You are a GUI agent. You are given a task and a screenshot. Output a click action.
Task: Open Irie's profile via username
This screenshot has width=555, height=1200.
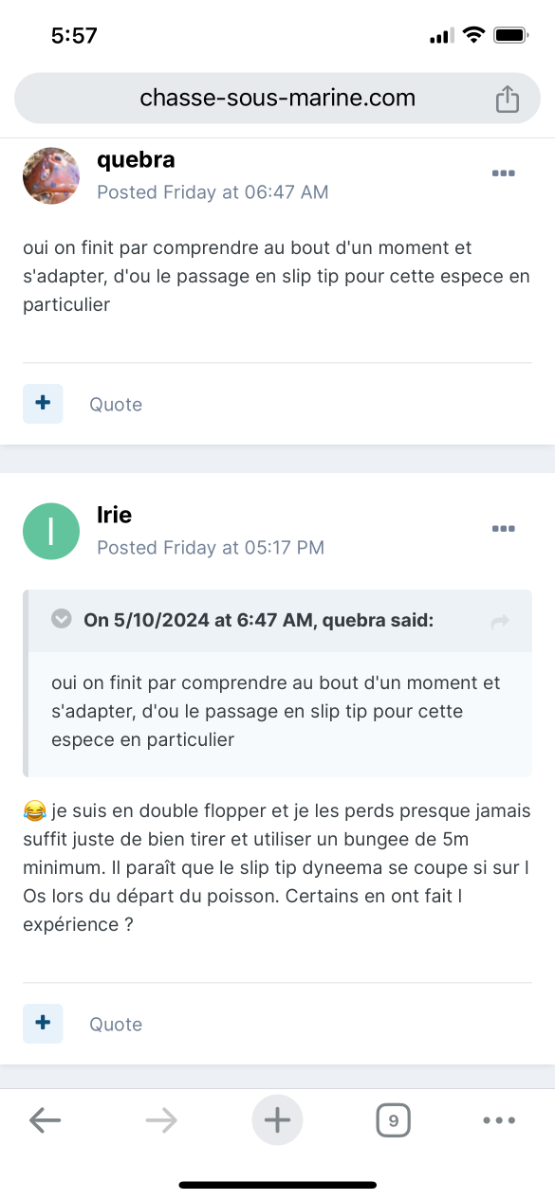coord(114,515)
